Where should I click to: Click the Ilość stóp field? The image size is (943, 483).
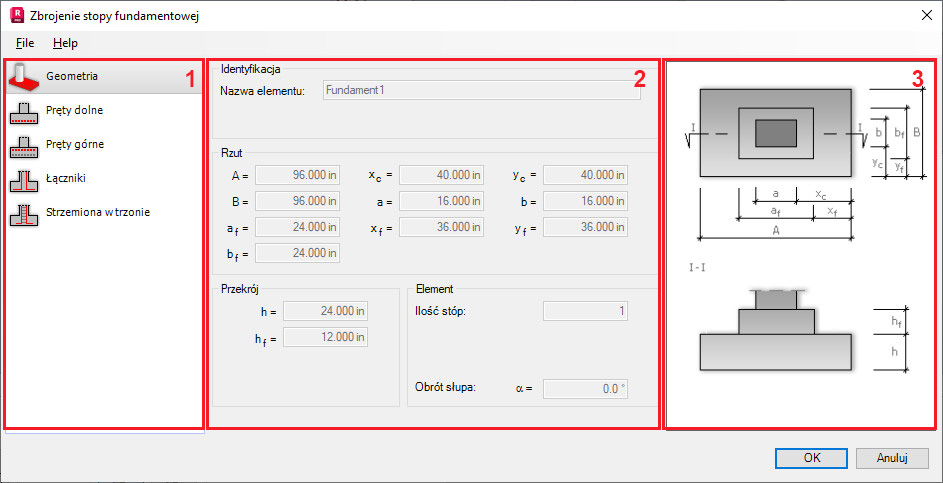pos(585,311)
